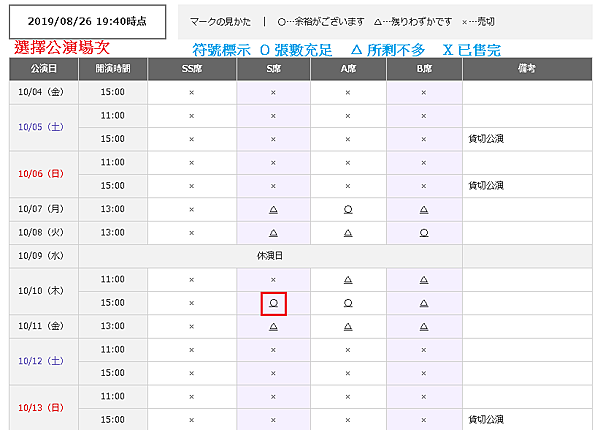Pick the B席 triangle for 10/07 13:00
600x430 pixels.
click(x=424, y=210)
